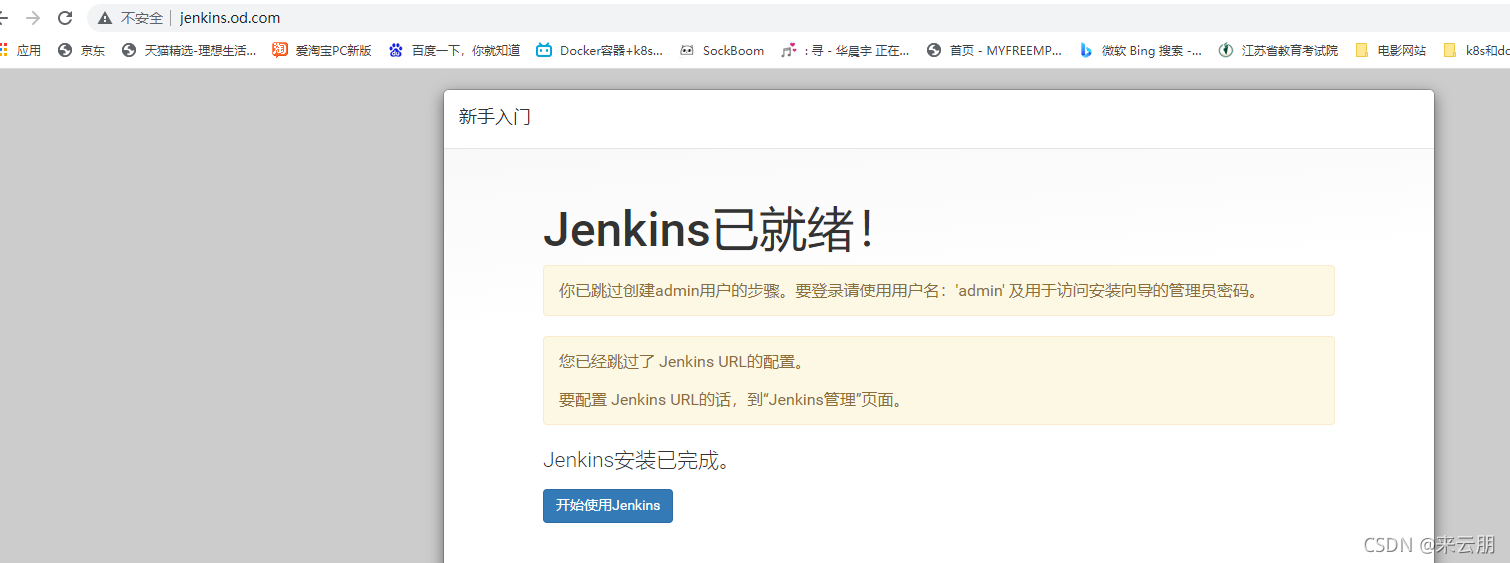Click the browser forward arrow

(33, 18)
